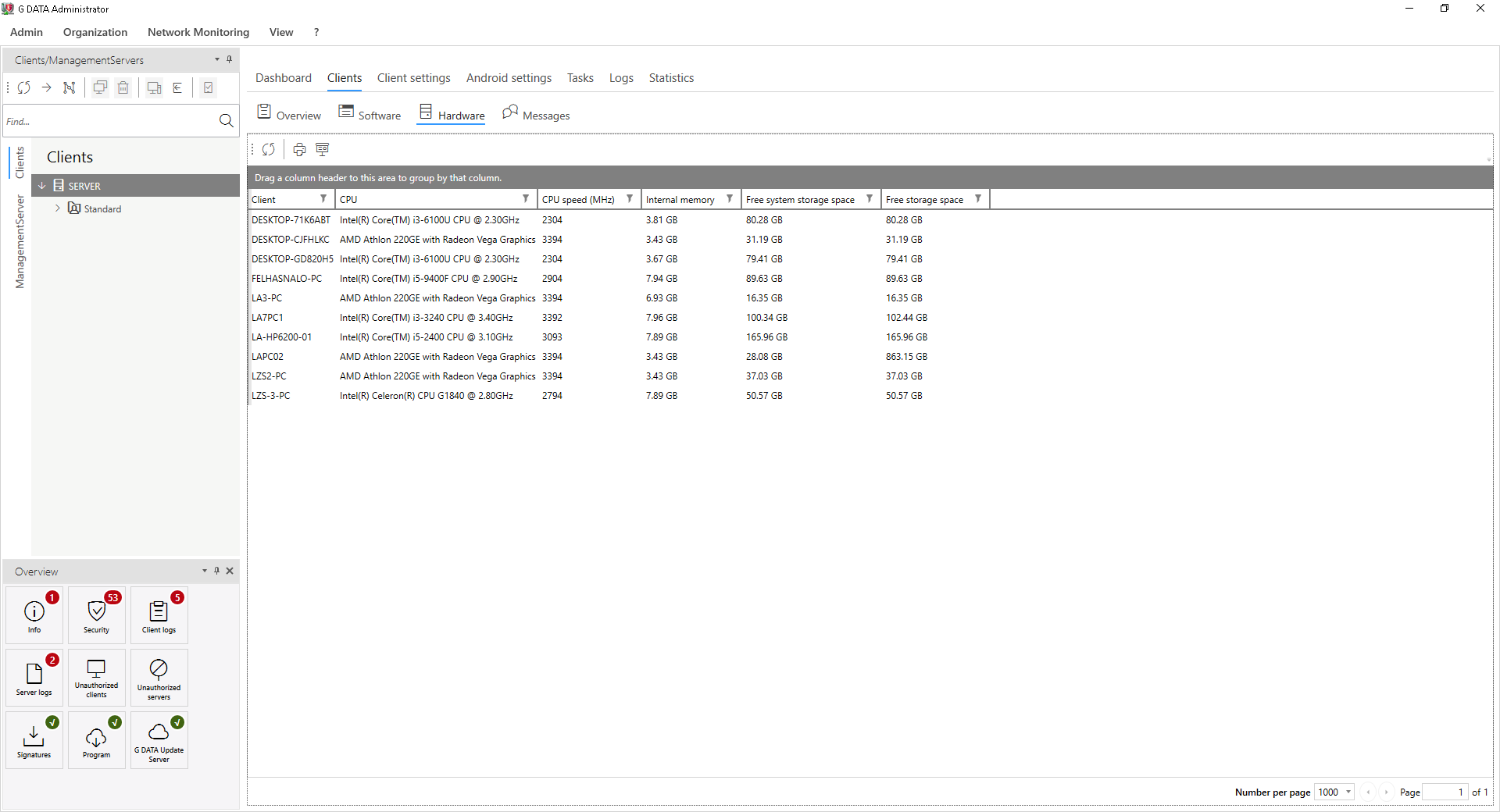Viewport: 1500px width, 812px height.
Task: Open the ? help menu
Action: 316,32
